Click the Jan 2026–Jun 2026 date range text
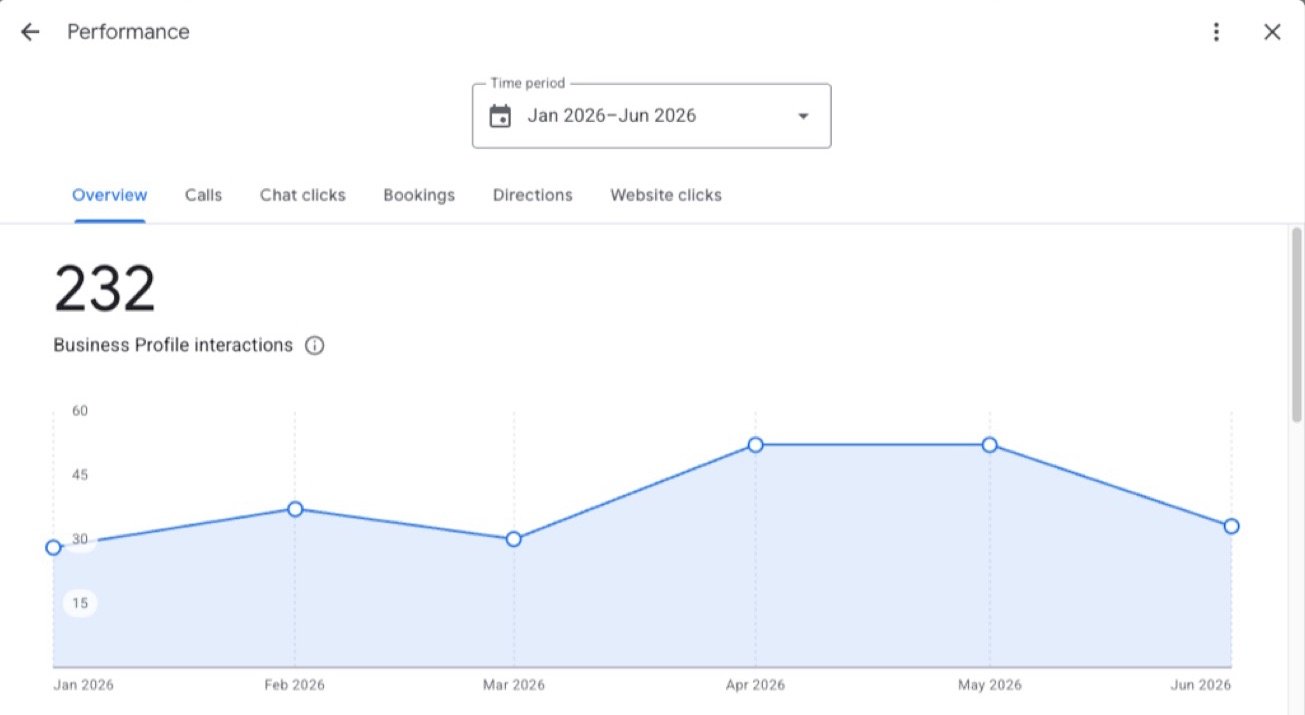This screenshot has height=715, width=1305. tap(612, 116)
